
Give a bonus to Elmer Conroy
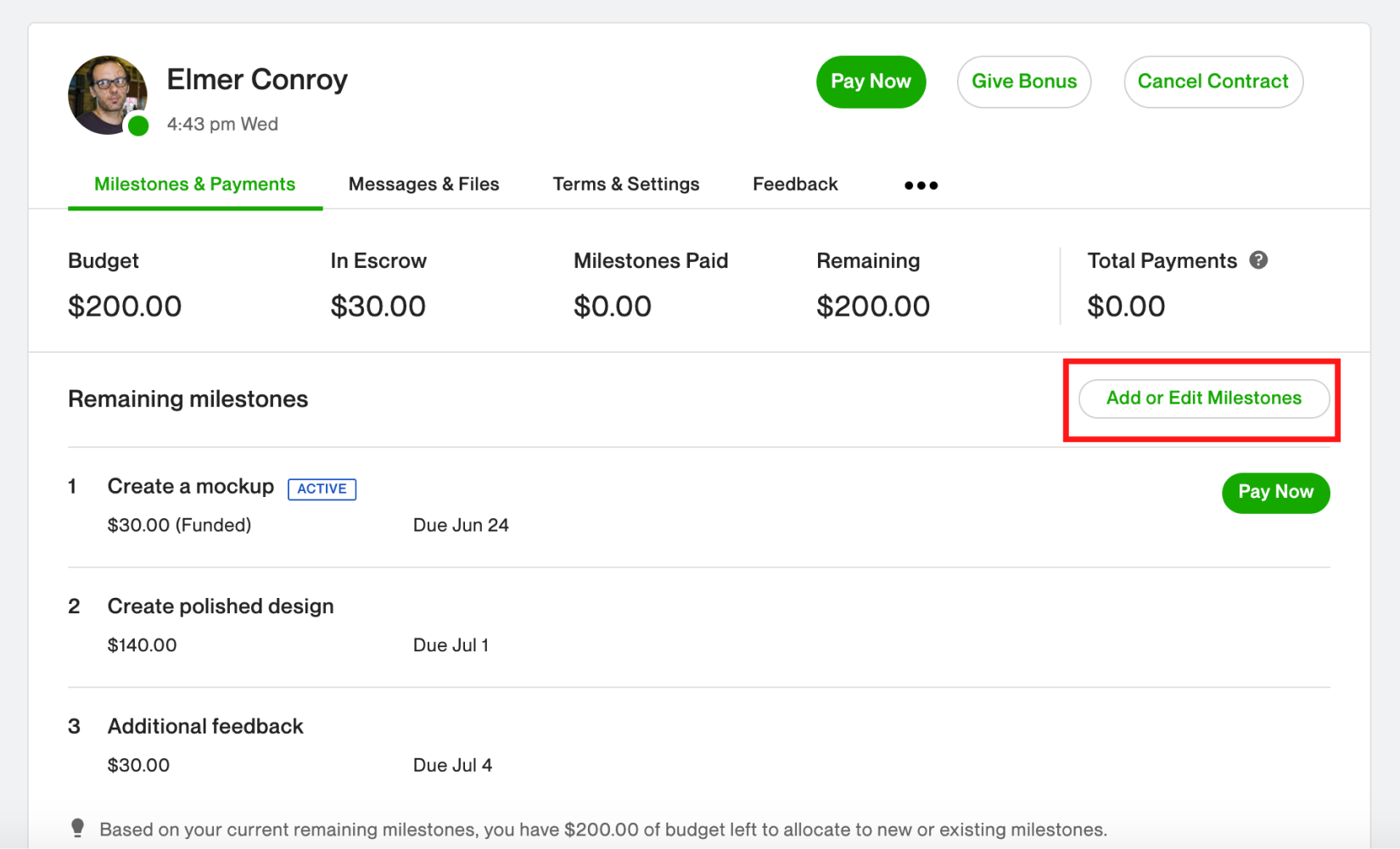(1023, 81)
